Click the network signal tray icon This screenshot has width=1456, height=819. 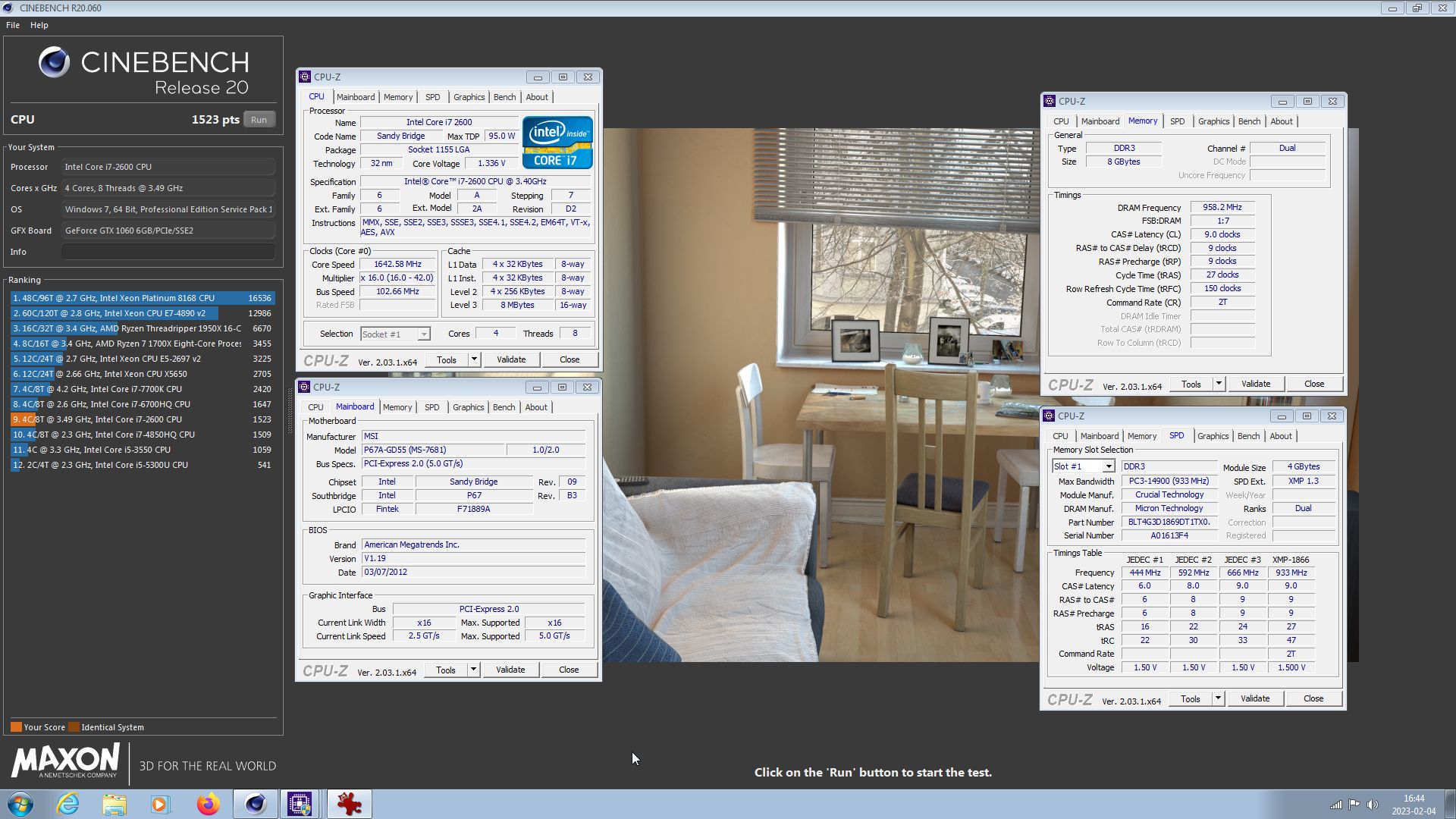click(1335, 805)
